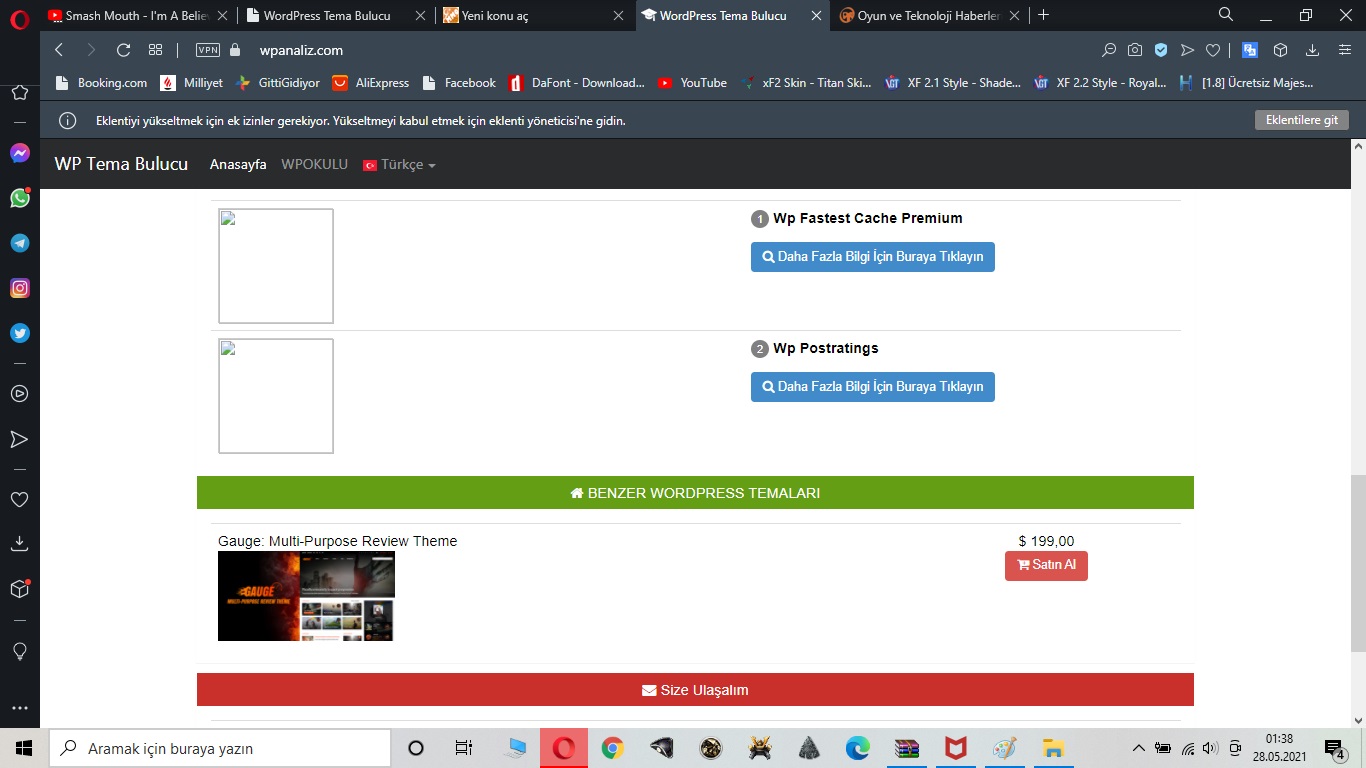This screenshot has height=768, width=1366.
Task: Search open tabs with magnifier icon
Action: [x=1226, y=15]
